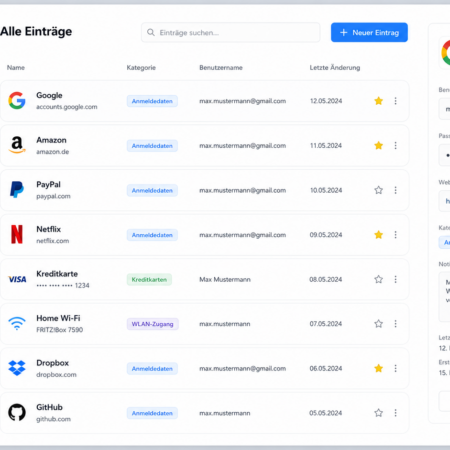Viewport: 450px width, 450px height.
Task: Click the WLAN-Zugang category tag
Action: pos(152,324)
